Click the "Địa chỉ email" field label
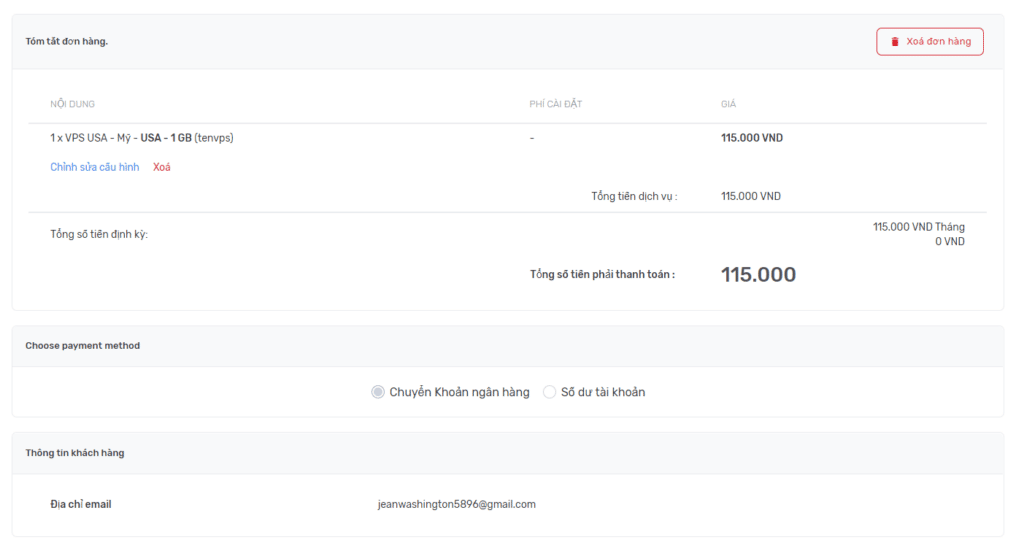Image resolution: width=1024 pixels, height=548 pixels. [81, 504]
